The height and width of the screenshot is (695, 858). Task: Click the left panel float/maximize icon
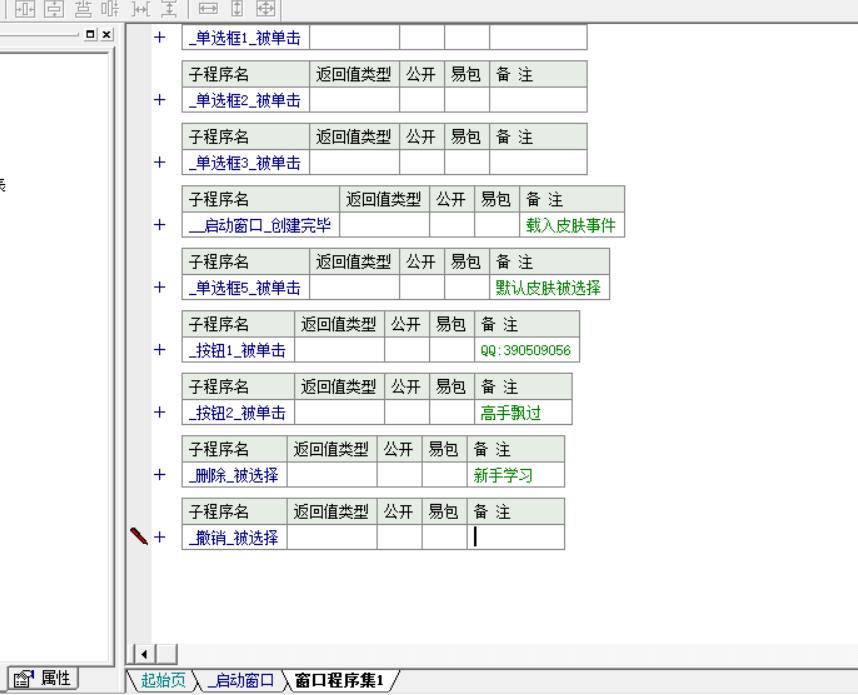92,35
